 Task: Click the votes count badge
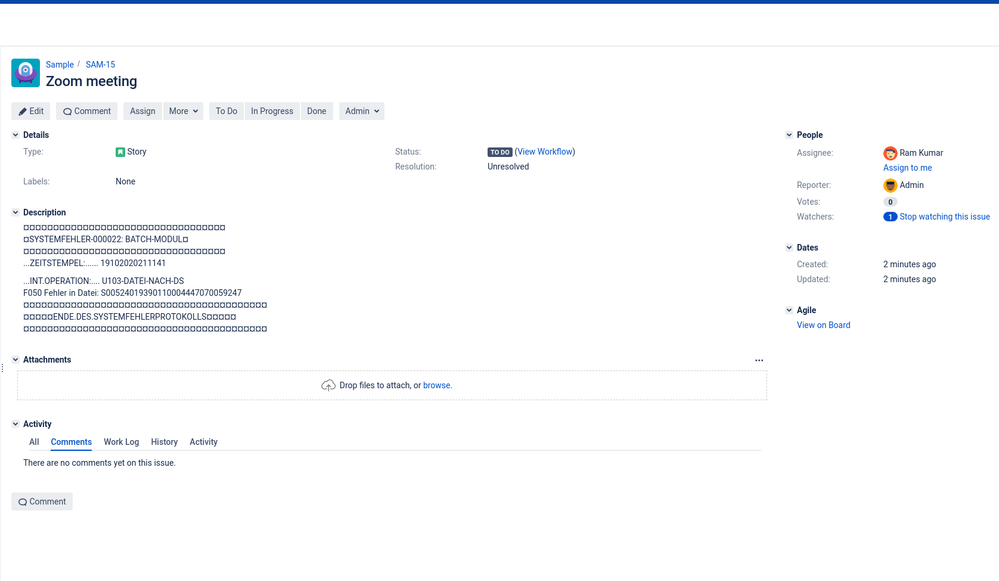(890, 202)
